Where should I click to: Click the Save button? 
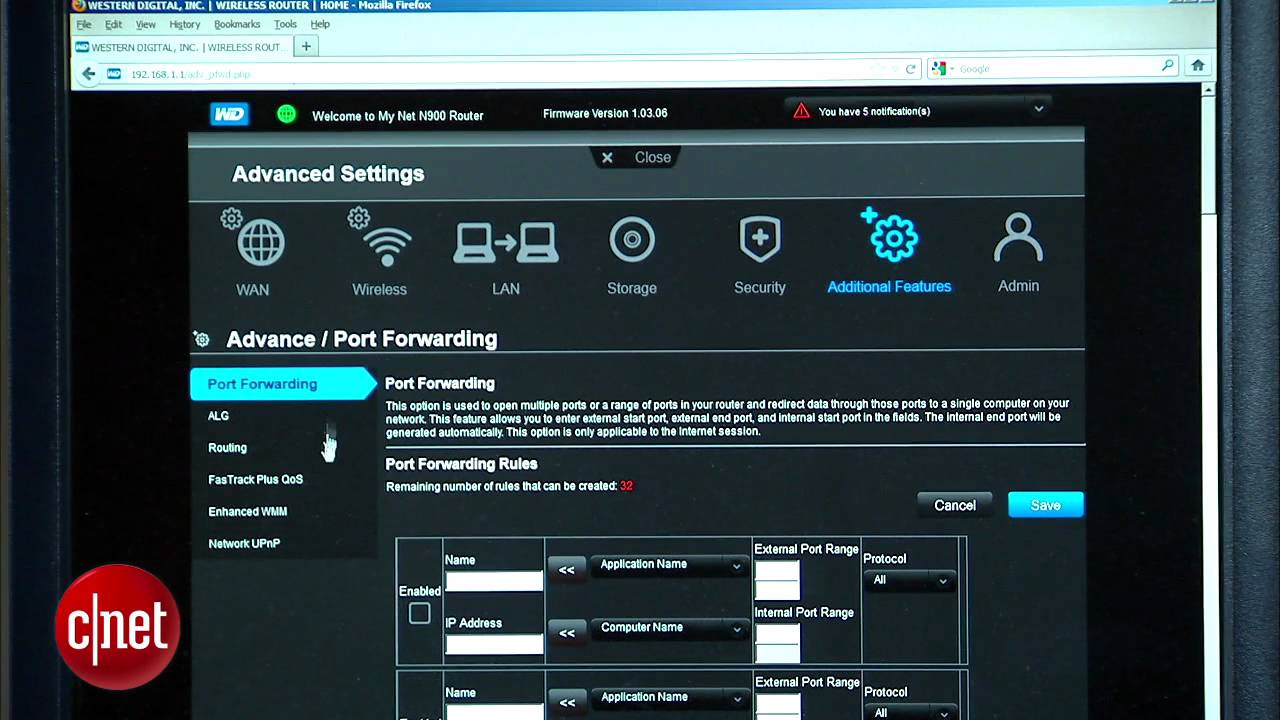tap(1045, 505)
